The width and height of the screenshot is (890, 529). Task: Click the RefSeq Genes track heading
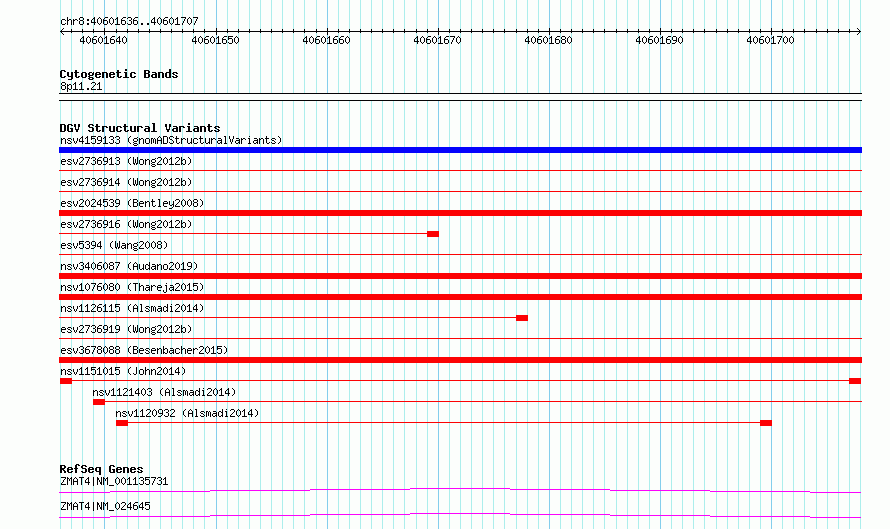point(101,469)
